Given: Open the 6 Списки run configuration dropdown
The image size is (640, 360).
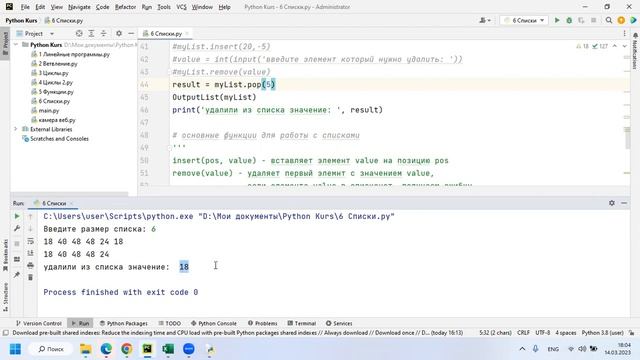Looking at the screenshot, I should 524,20.
